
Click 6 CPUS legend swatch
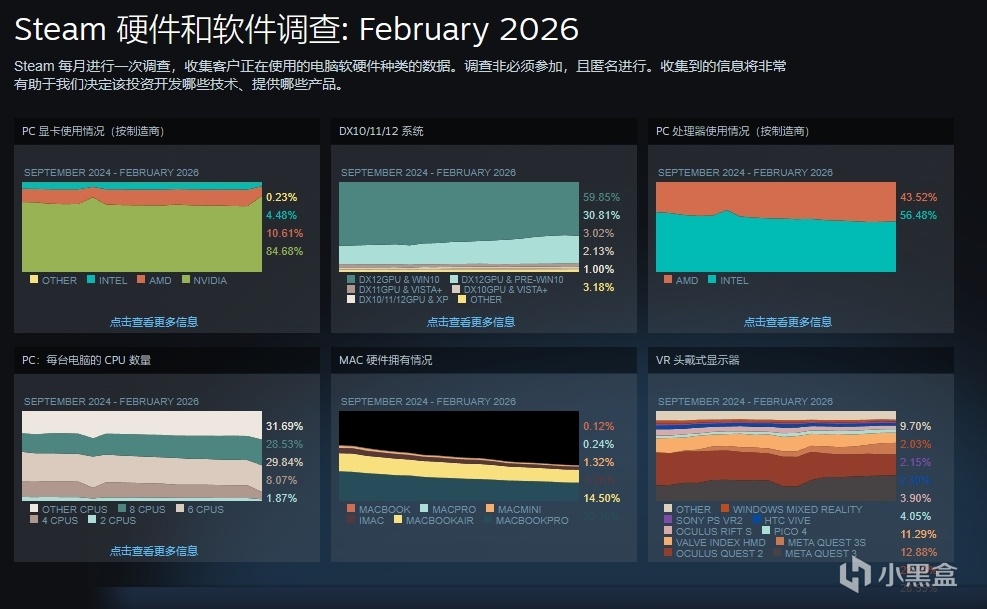[180, 508]
